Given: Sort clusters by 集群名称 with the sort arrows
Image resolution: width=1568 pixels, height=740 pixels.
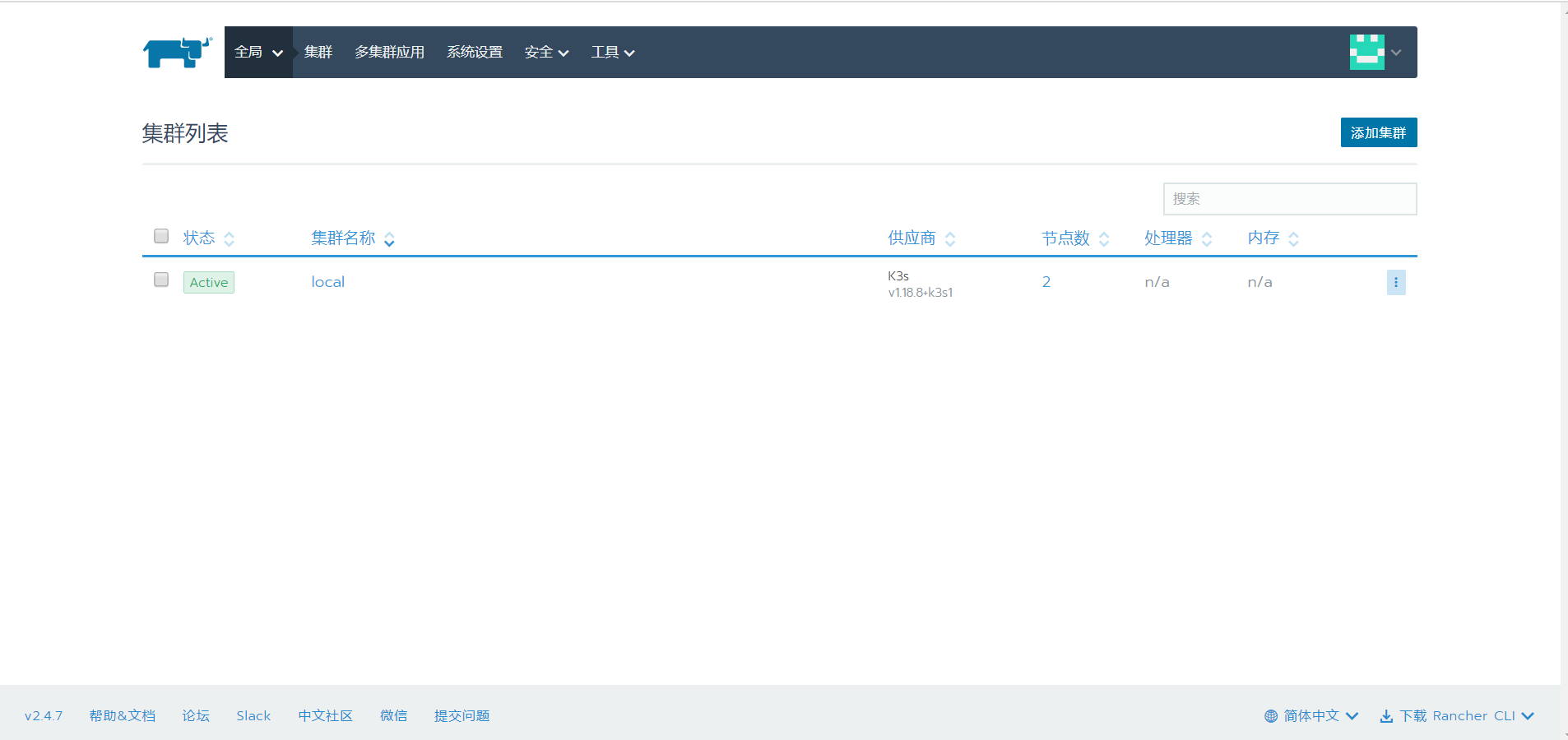Looking at the screenshot, I should click(388, 238).
